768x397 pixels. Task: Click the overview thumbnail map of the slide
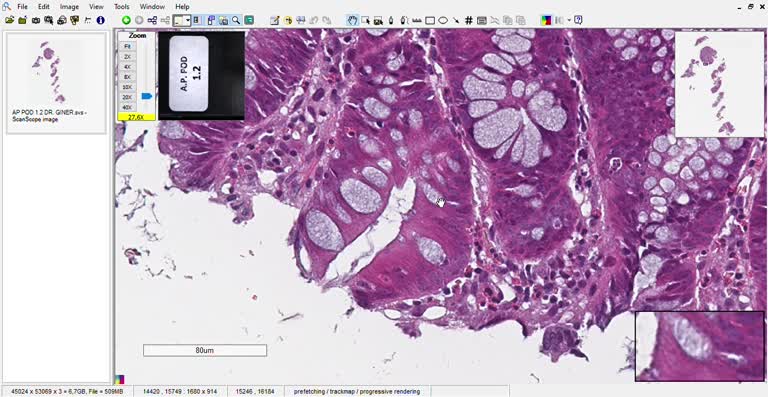pyautogui.click(x=719, y=84)
